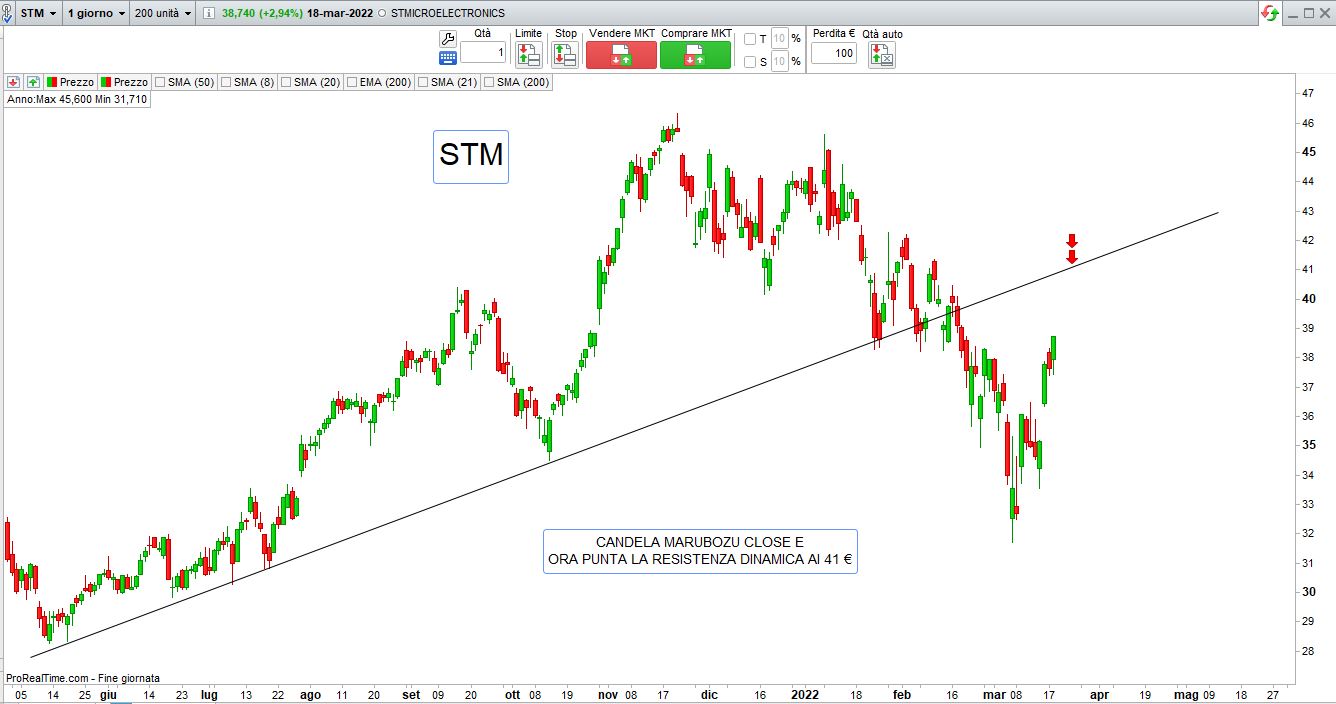
Task: Enable the SMA (200) checkbox
Action: click(489, 82)
